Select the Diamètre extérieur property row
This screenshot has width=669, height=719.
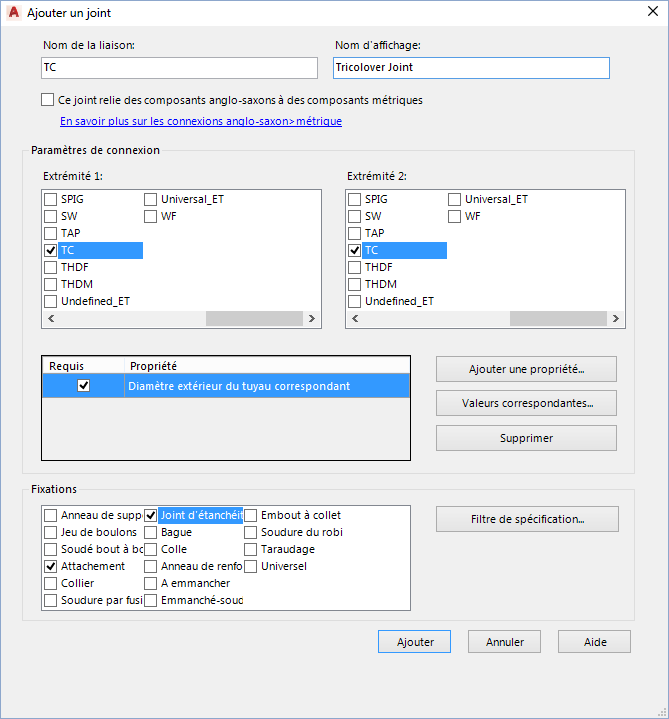(266, 386)
